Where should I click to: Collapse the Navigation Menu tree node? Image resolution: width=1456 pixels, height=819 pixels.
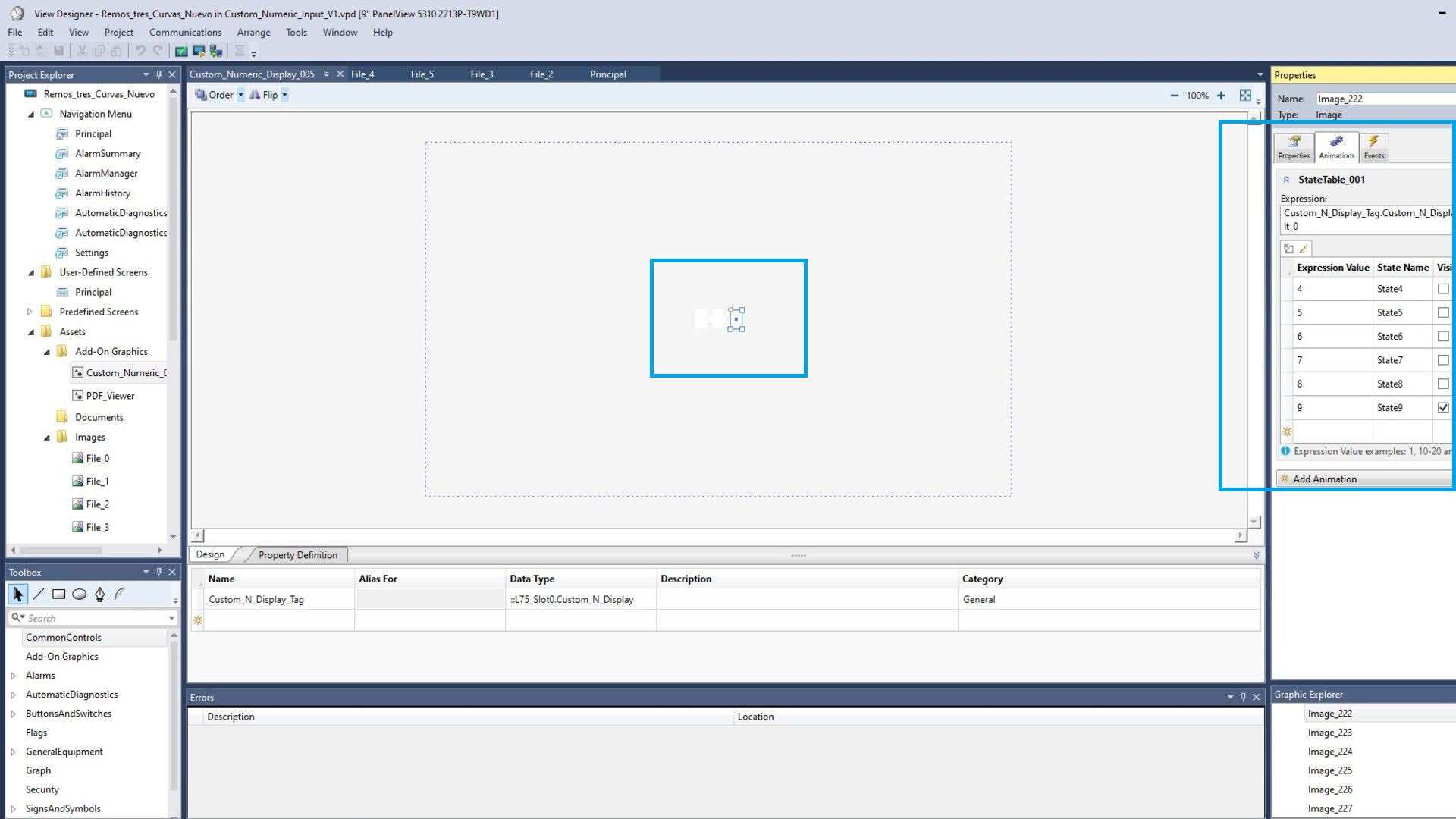(x=31, y=115)
